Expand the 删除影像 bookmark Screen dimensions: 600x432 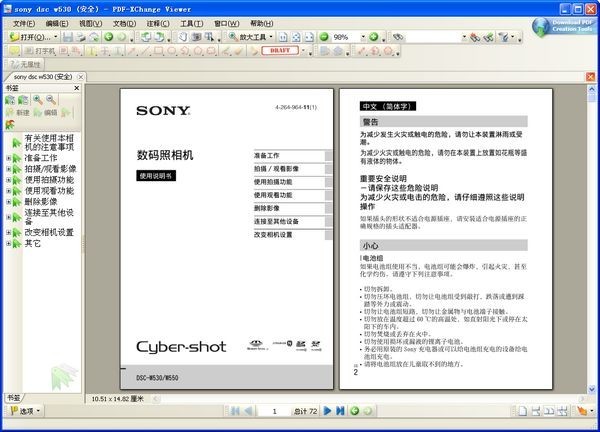pos(8,202)
